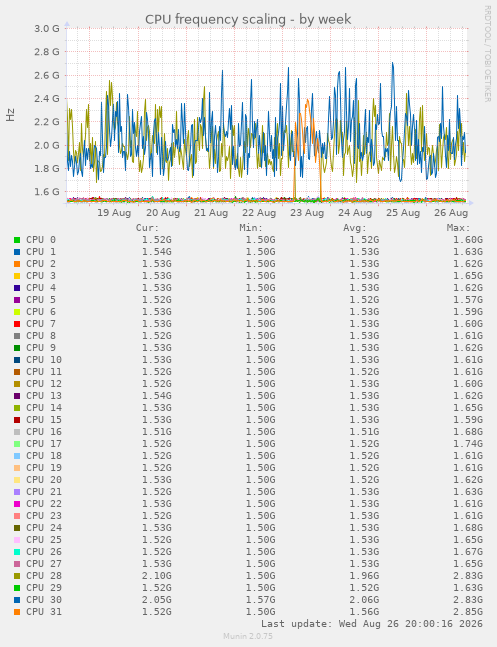497x647 pixels.
Task: Click the CPU 26 cyan legend swatch
Action: click(x=17, y=552)
